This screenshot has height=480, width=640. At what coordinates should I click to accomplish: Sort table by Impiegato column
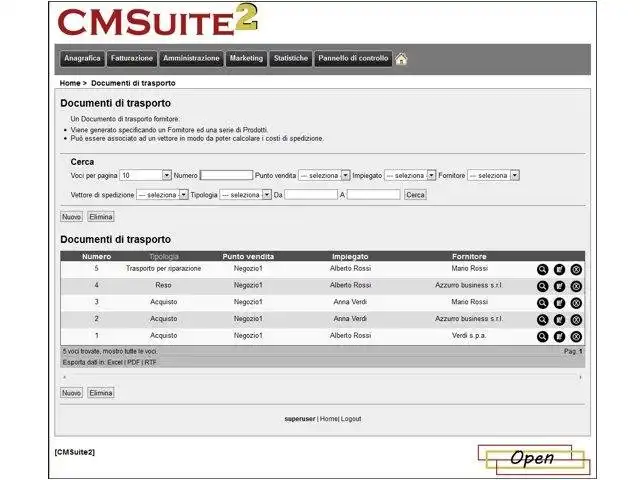350,256
